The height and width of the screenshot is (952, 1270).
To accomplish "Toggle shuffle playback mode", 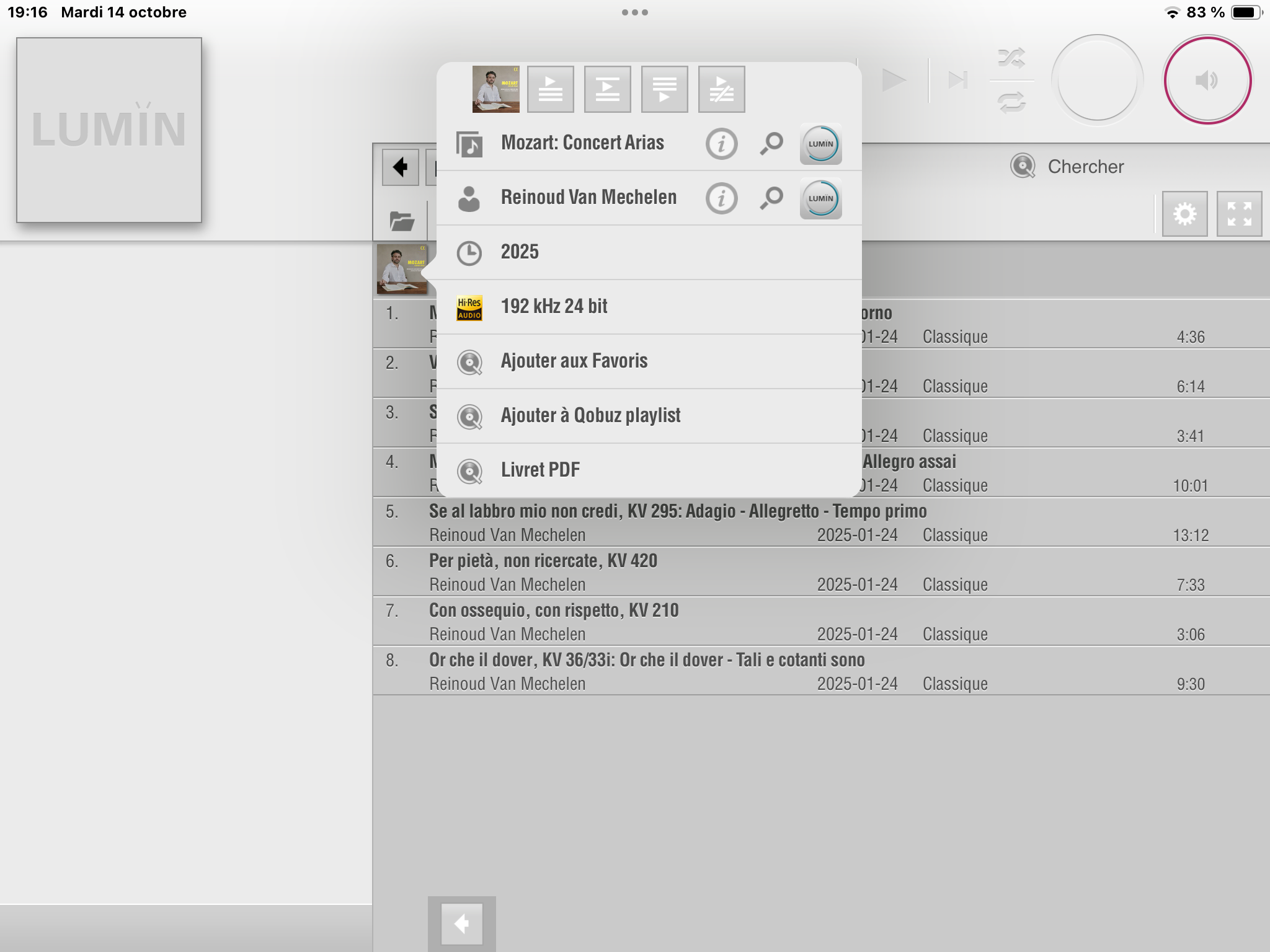I will pos(1011,58).
